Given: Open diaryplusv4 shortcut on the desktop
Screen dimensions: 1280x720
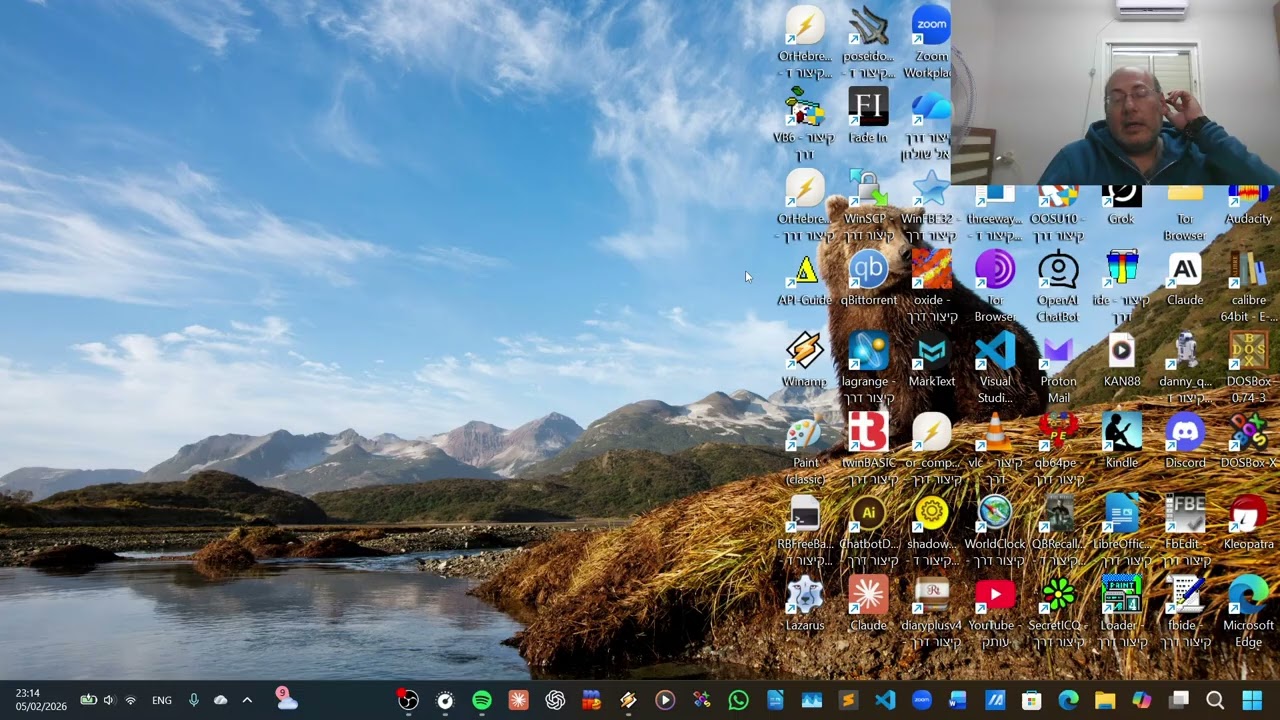Looking at the screenshot, I should pyautogui.click(x=931, y=610).
